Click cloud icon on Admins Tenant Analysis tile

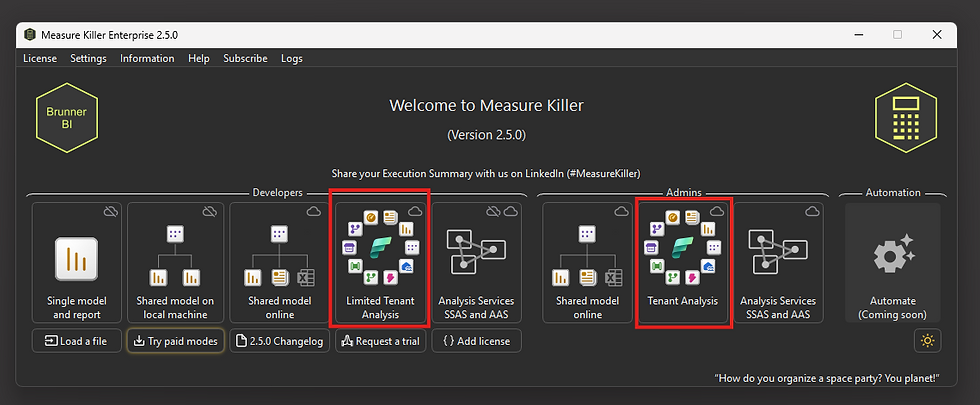(718, 212)
